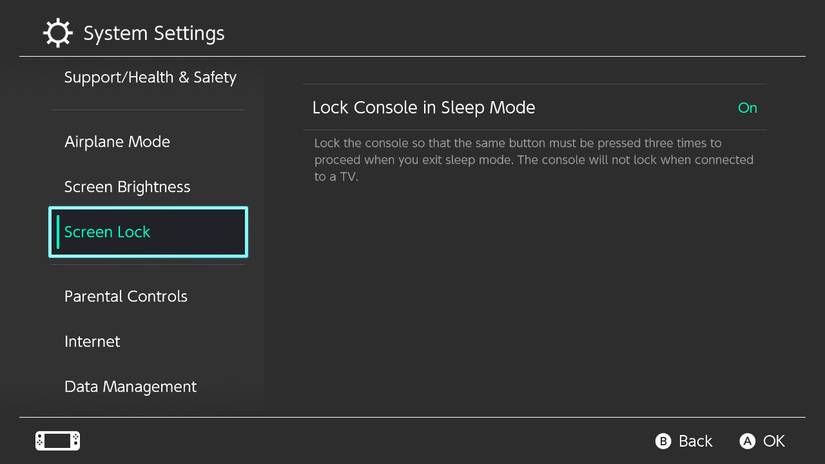The width and height of the screenshot is (825, 464).
Task: Select the Lock Console in Sleep Mode label
Action: [424, 108]
